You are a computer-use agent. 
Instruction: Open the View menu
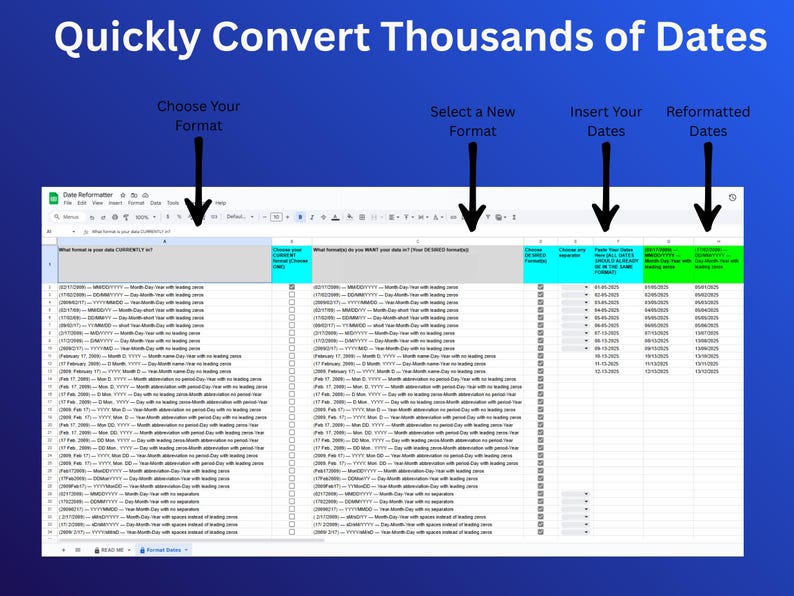pos(97,203)
